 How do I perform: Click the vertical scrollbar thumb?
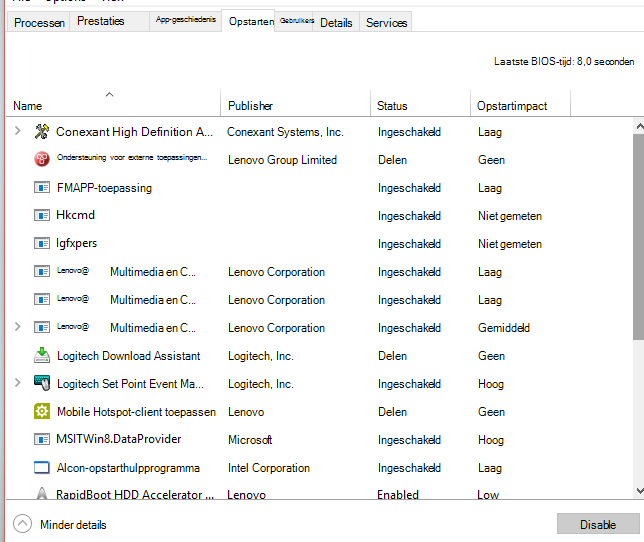[638, 237]
